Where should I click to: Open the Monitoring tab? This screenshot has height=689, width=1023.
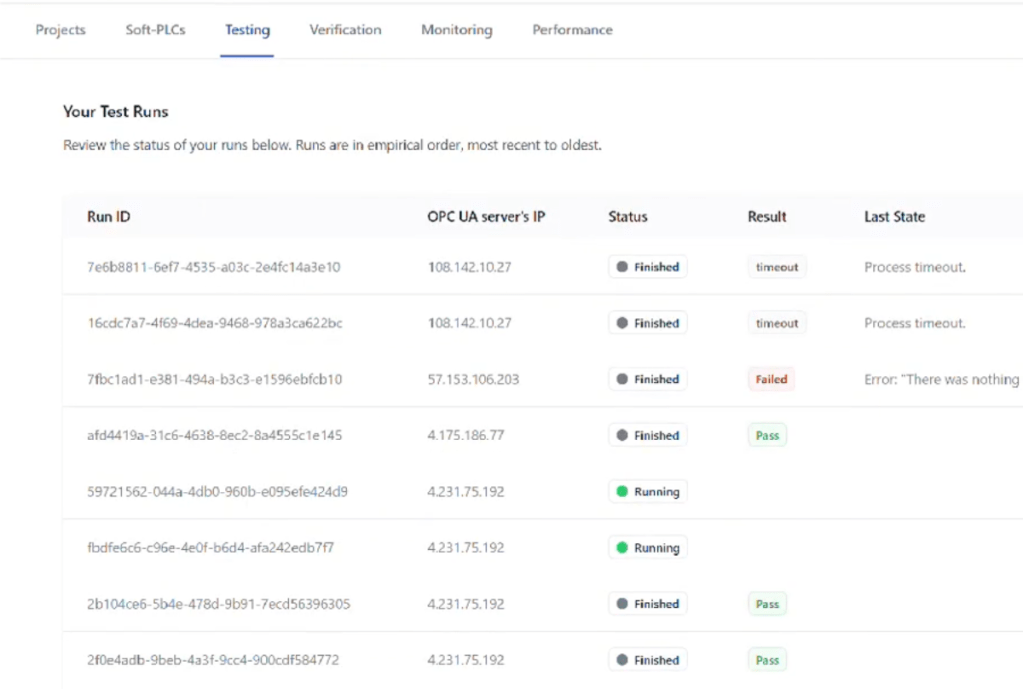[456, 30]
